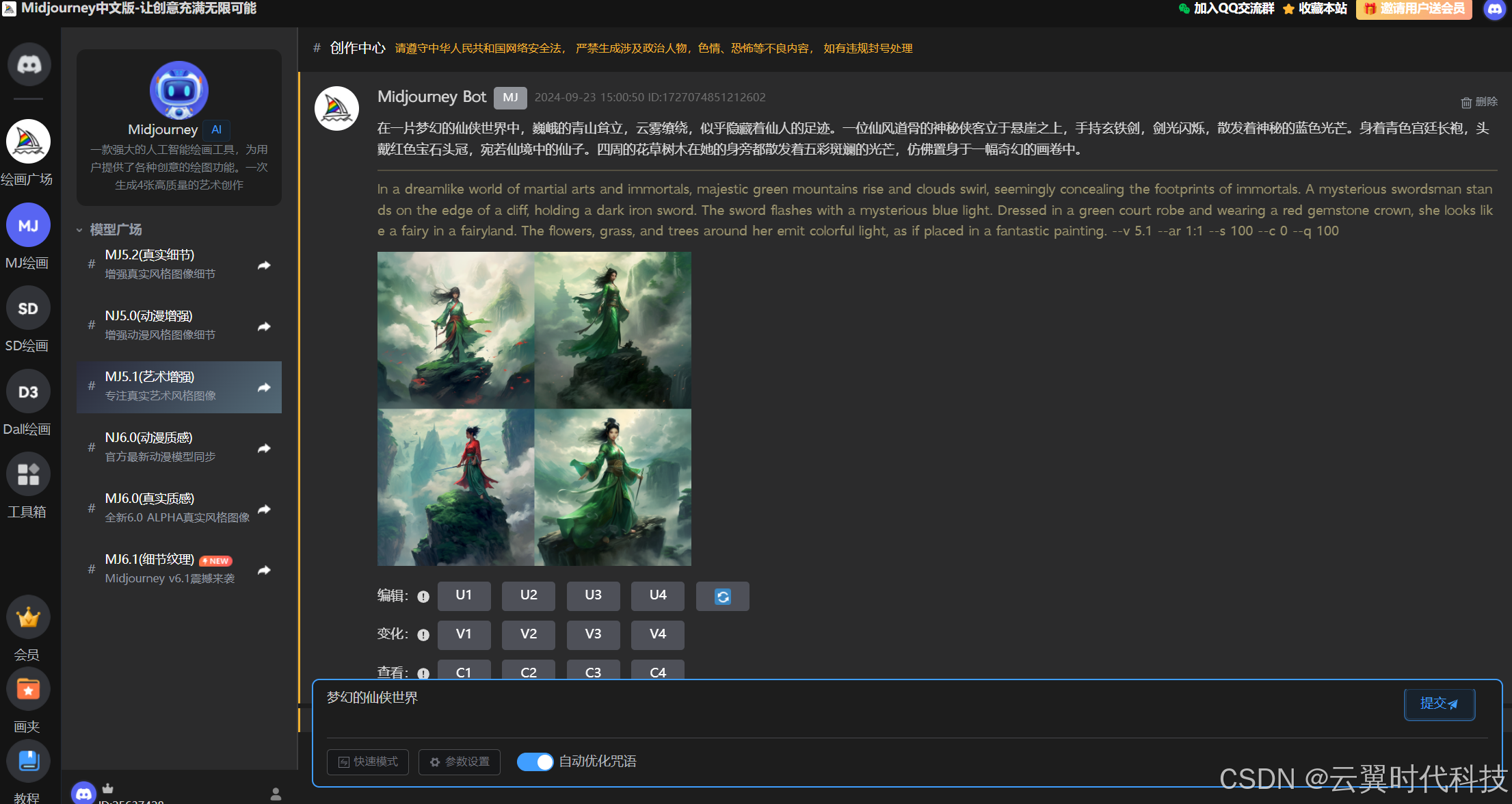Toggle the 自动优化咒语 switch

535,762
